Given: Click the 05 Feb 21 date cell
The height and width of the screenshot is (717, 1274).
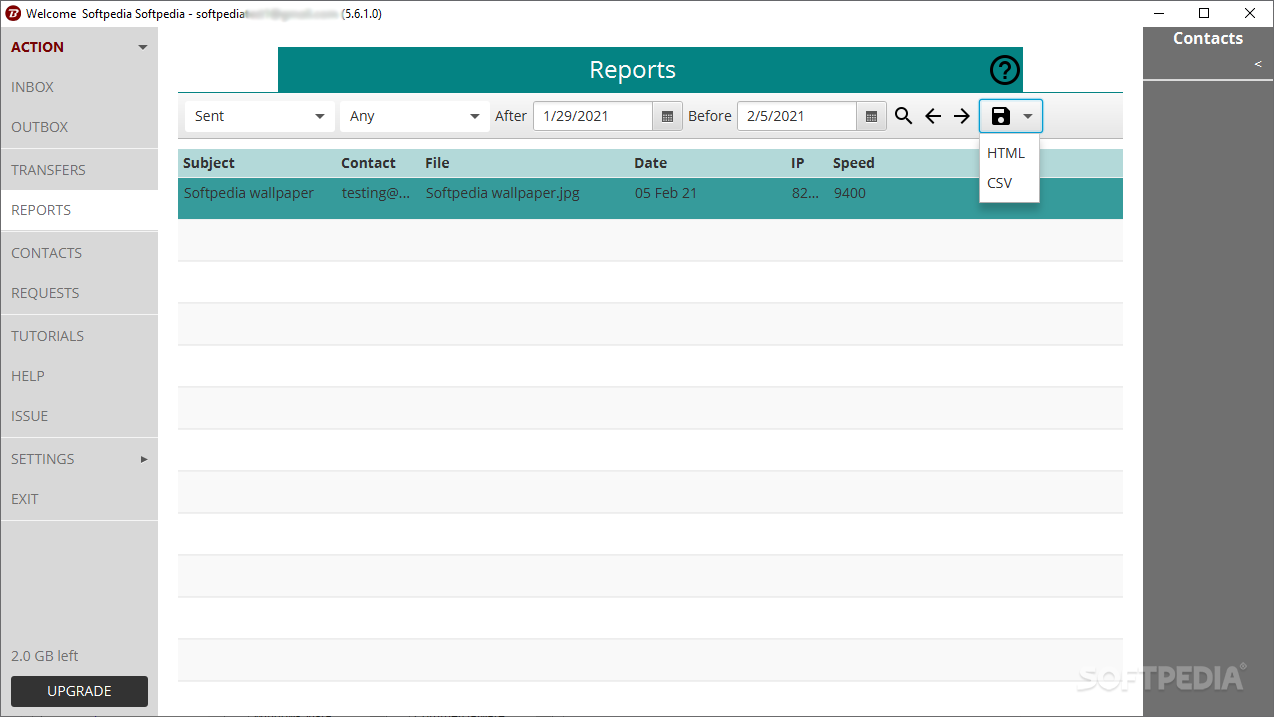Looking at the screenshot, I should point(666,193).
